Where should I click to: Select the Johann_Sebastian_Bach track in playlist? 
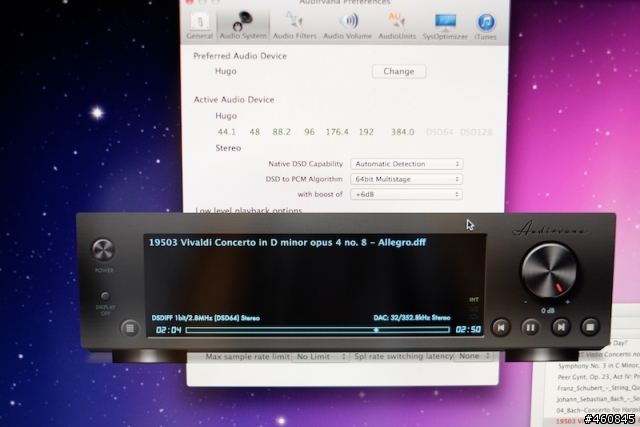(x=598, y=399)
